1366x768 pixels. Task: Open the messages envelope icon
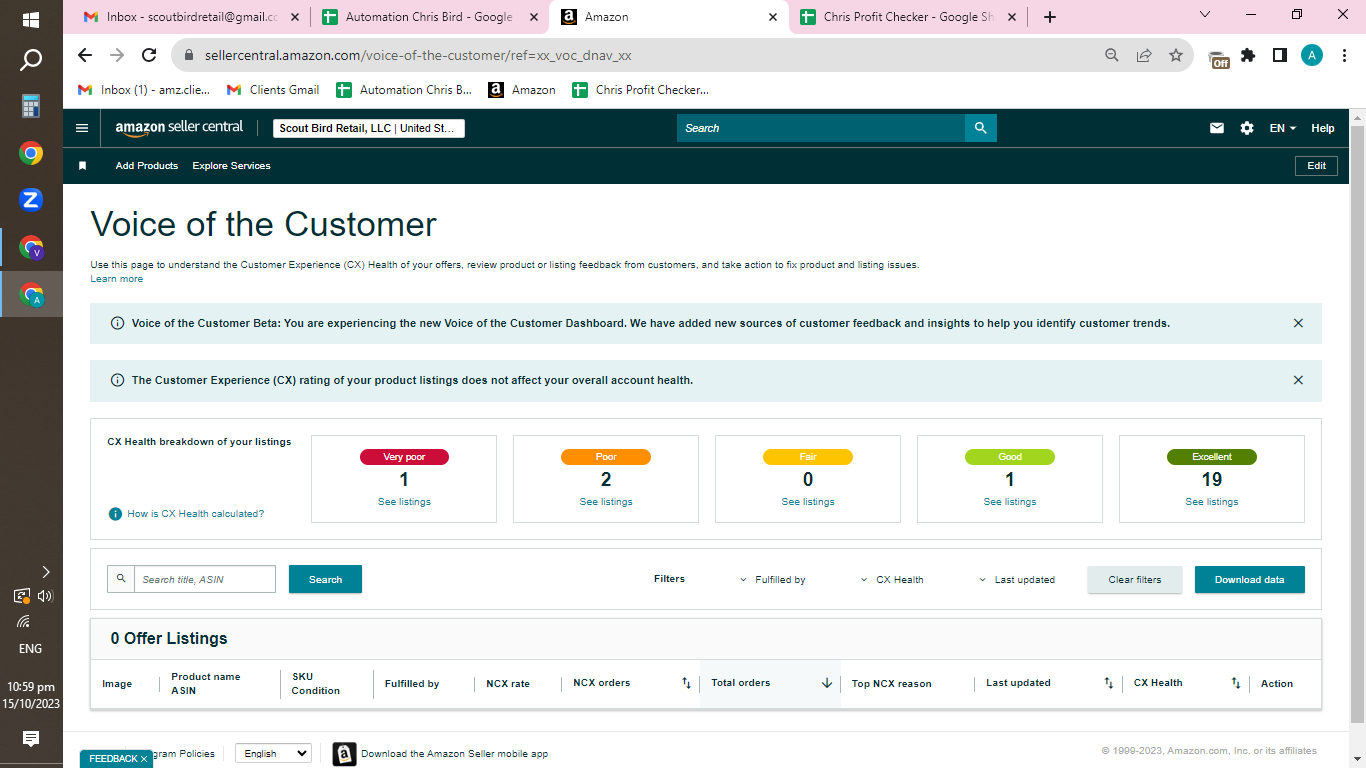pyautogui.click(x=1217, y=128)
